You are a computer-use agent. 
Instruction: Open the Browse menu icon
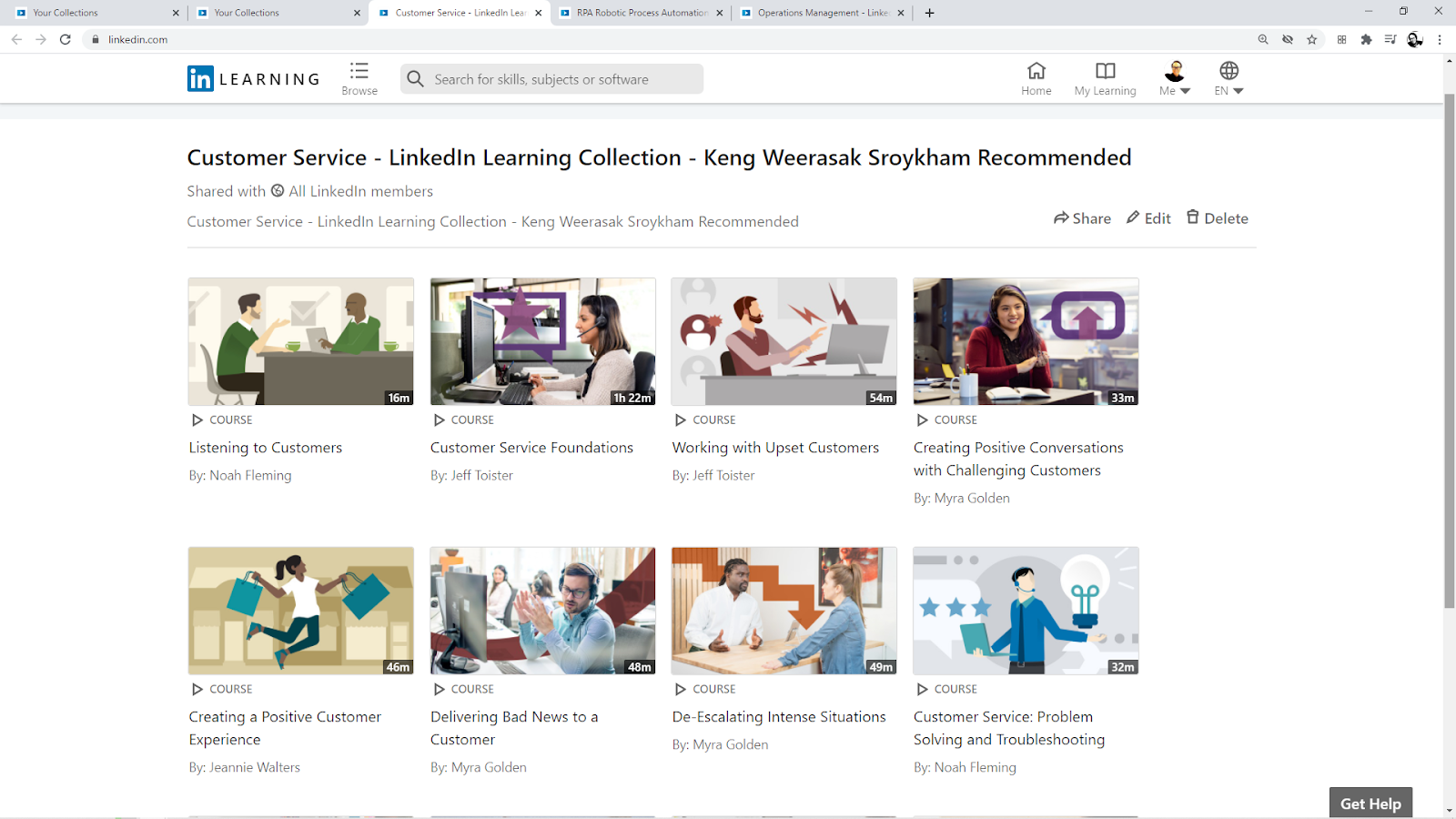[x=359, y=71]
